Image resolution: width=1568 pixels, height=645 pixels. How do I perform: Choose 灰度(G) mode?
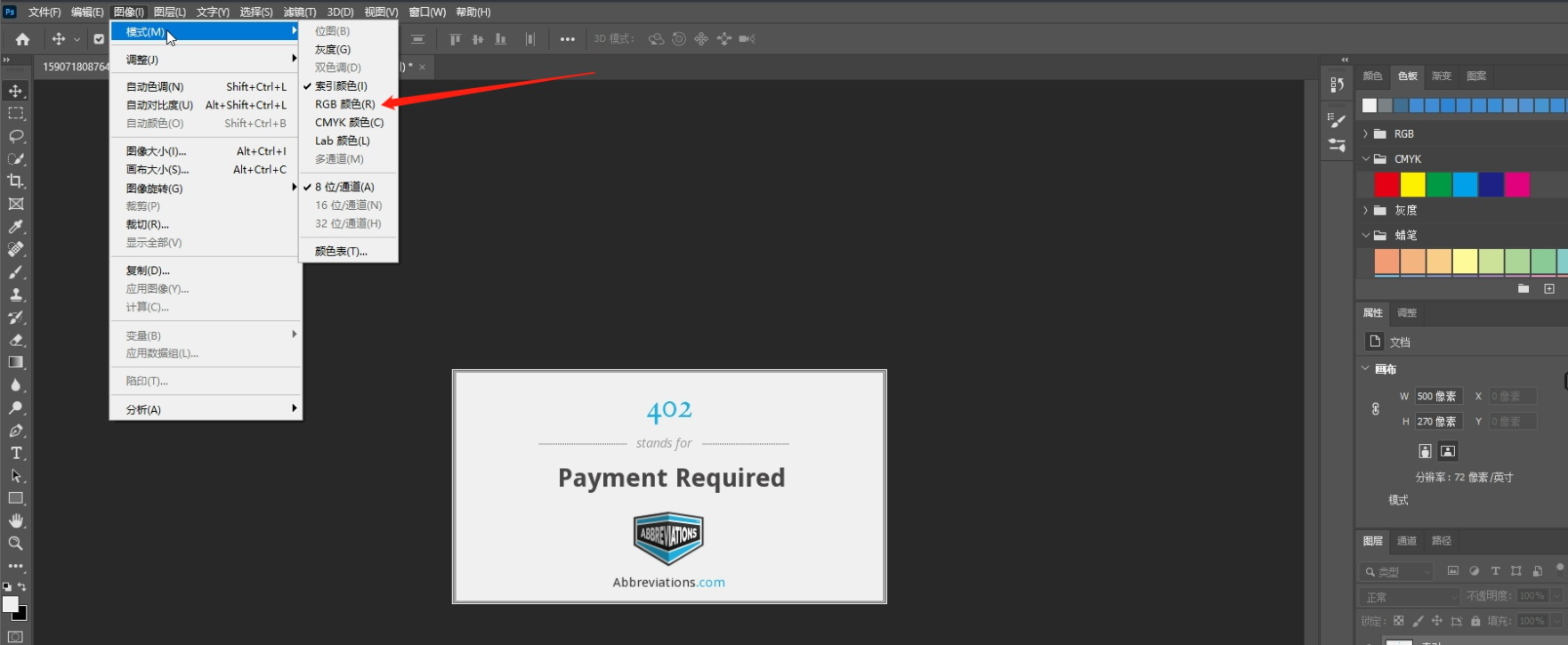pos(348,50)
